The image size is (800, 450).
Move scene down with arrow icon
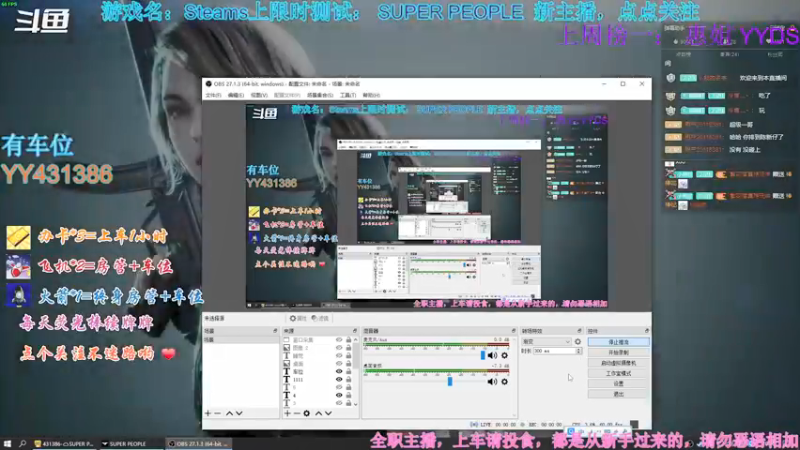[239, 413]
